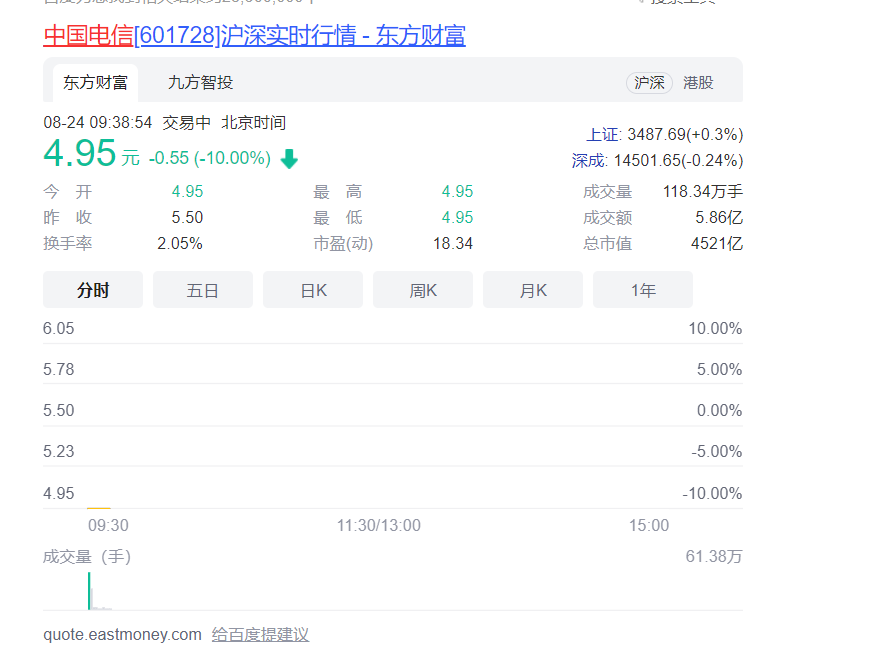Click the 总市值 value 4521亿

click(x=717, y=244)
